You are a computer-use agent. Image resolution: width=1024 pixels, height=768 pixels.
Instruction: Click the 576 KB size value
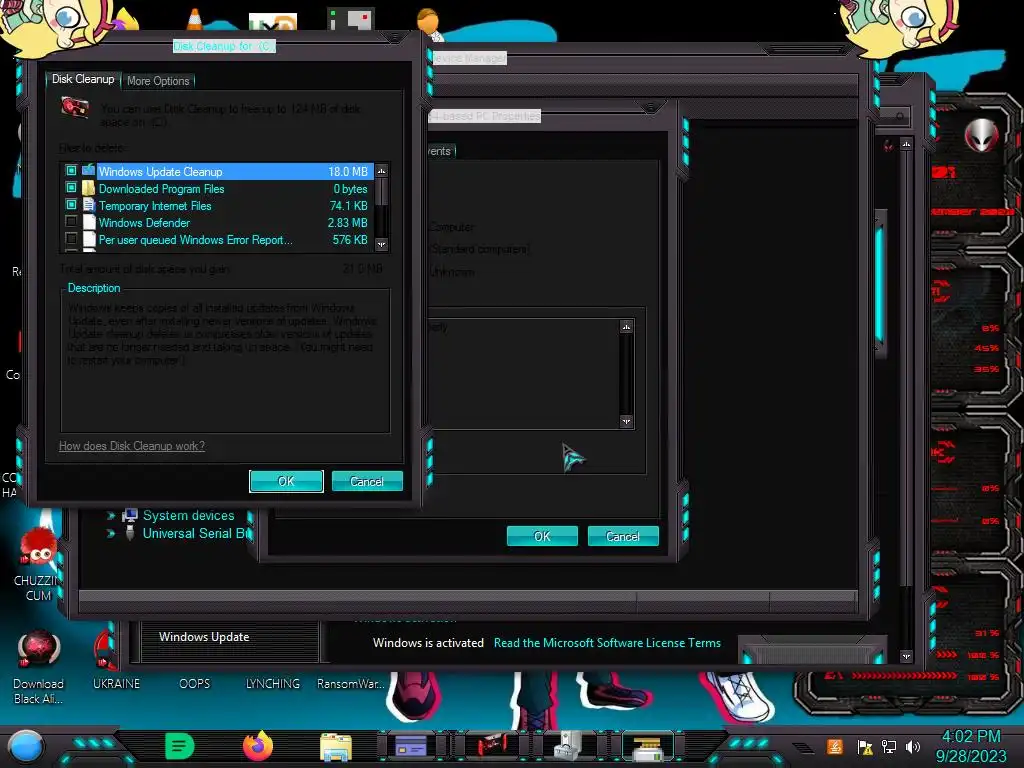[x=350, y=240]
